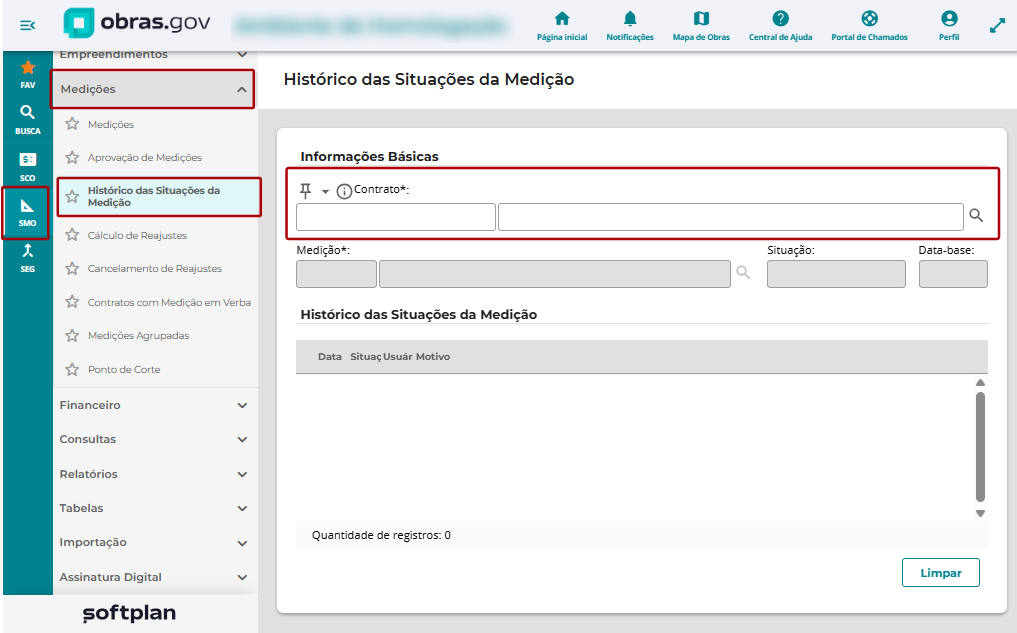Screen dimensions: 1017x633
Task: Sort by the Motivo column header
Action: 433,357
